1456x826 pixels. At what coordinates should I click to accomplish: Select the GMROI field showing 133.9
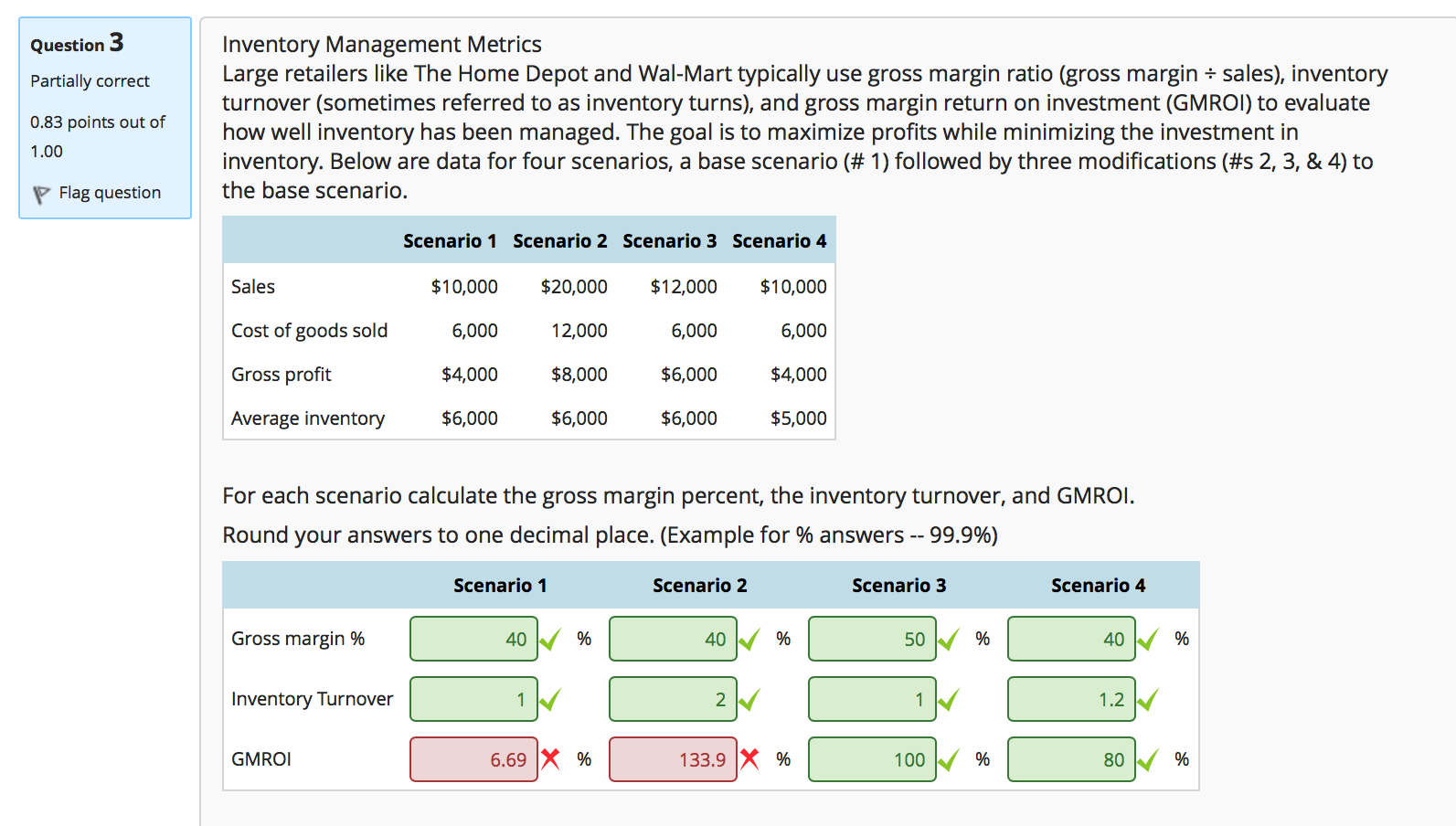click(673, 758)
